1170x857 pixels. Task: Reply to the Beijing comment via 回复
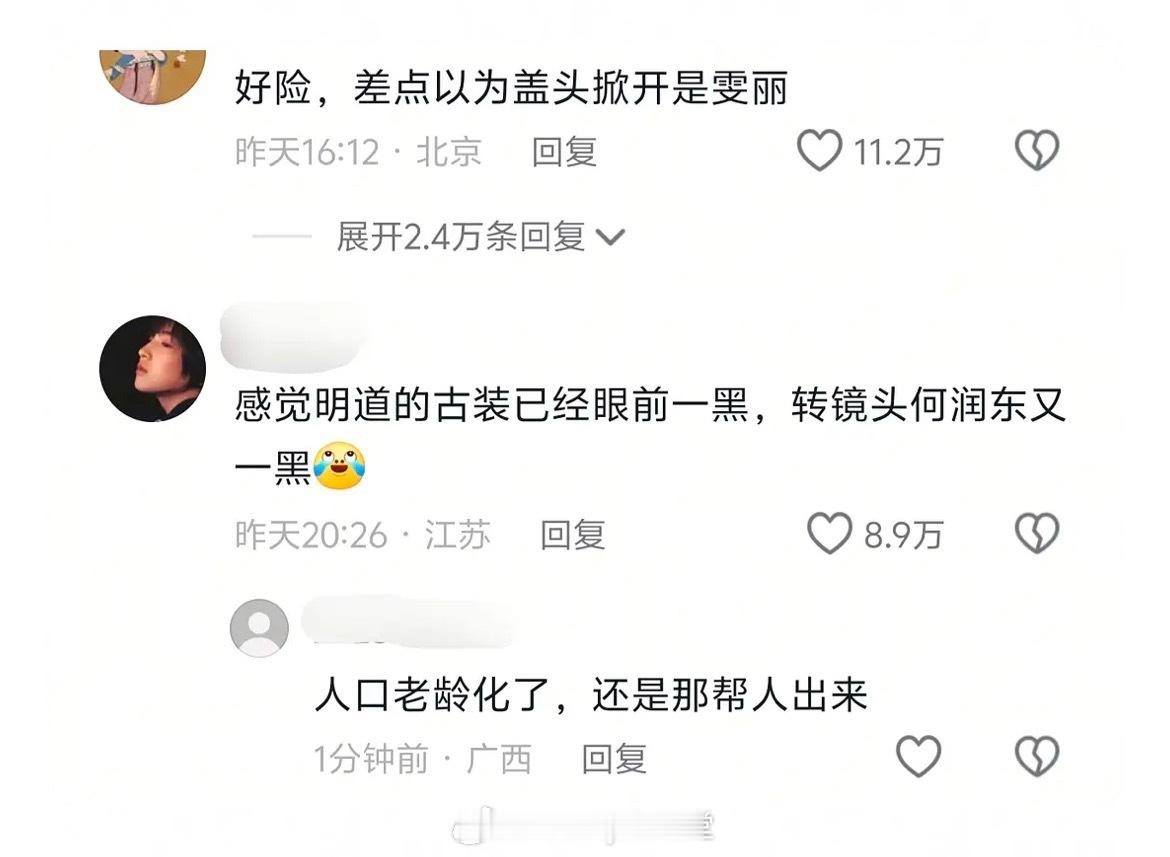click(x=564, y=152)
